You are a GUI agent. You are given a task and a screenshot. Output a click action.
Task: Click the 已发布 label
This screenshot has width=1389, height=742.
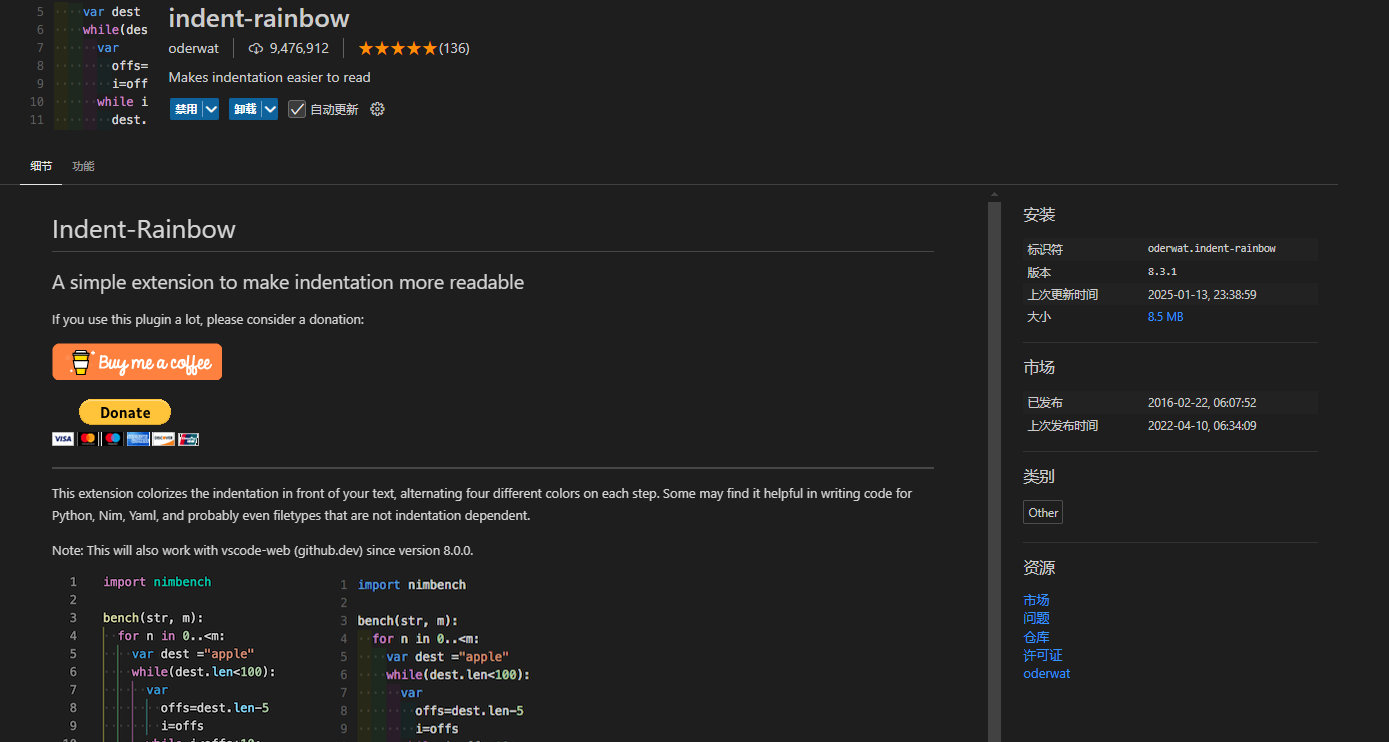[1045, 402]
